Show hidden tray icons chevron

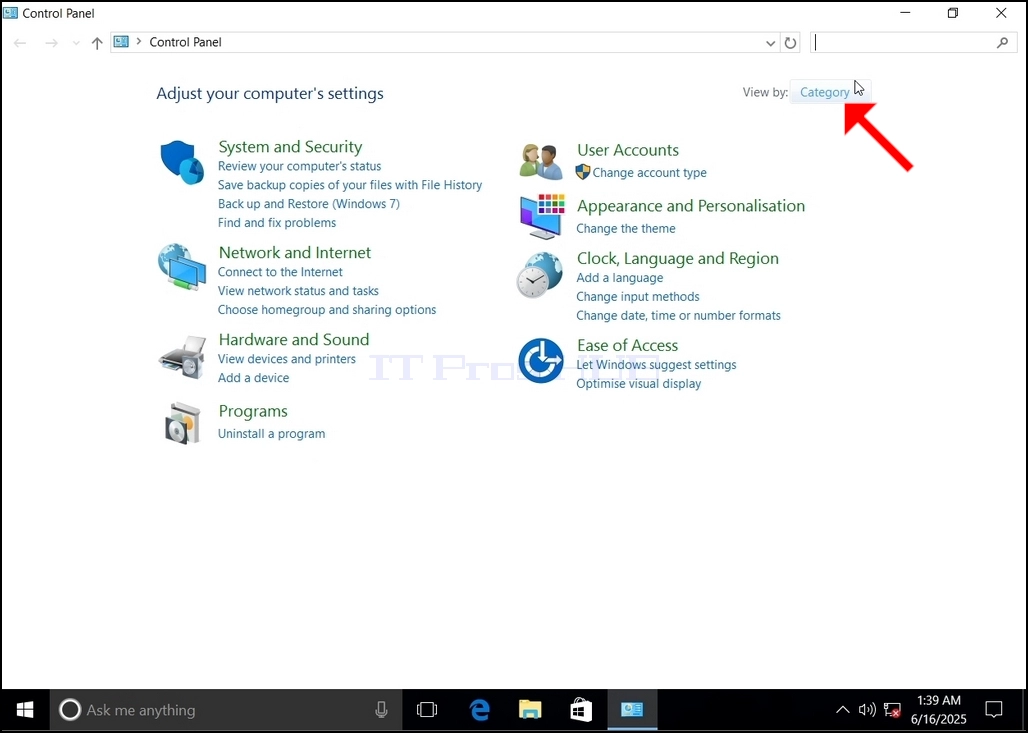(x=842, y=710)
